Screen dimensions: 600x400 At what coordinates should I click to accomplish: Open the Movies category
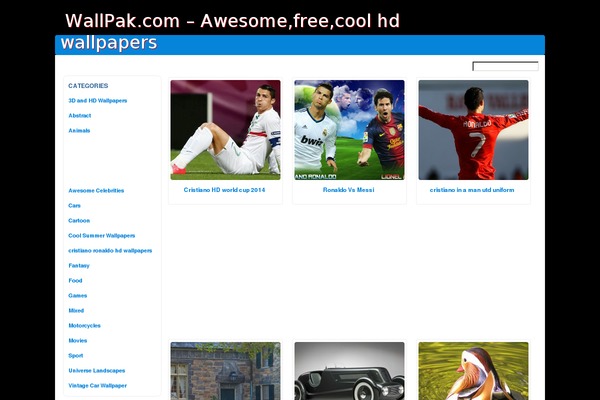77,340
